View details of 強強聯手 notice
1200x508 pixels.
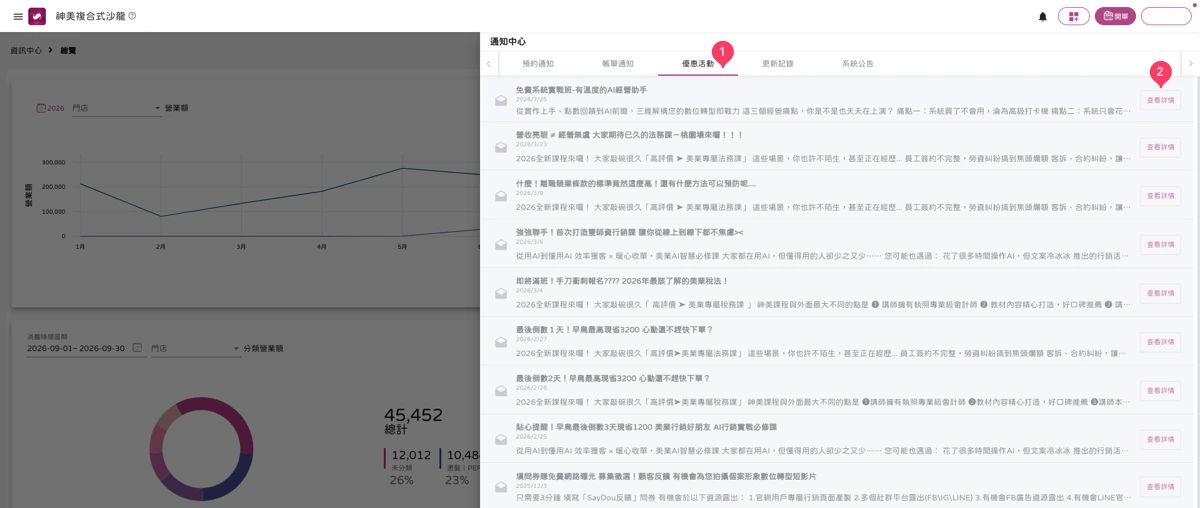1160,245
